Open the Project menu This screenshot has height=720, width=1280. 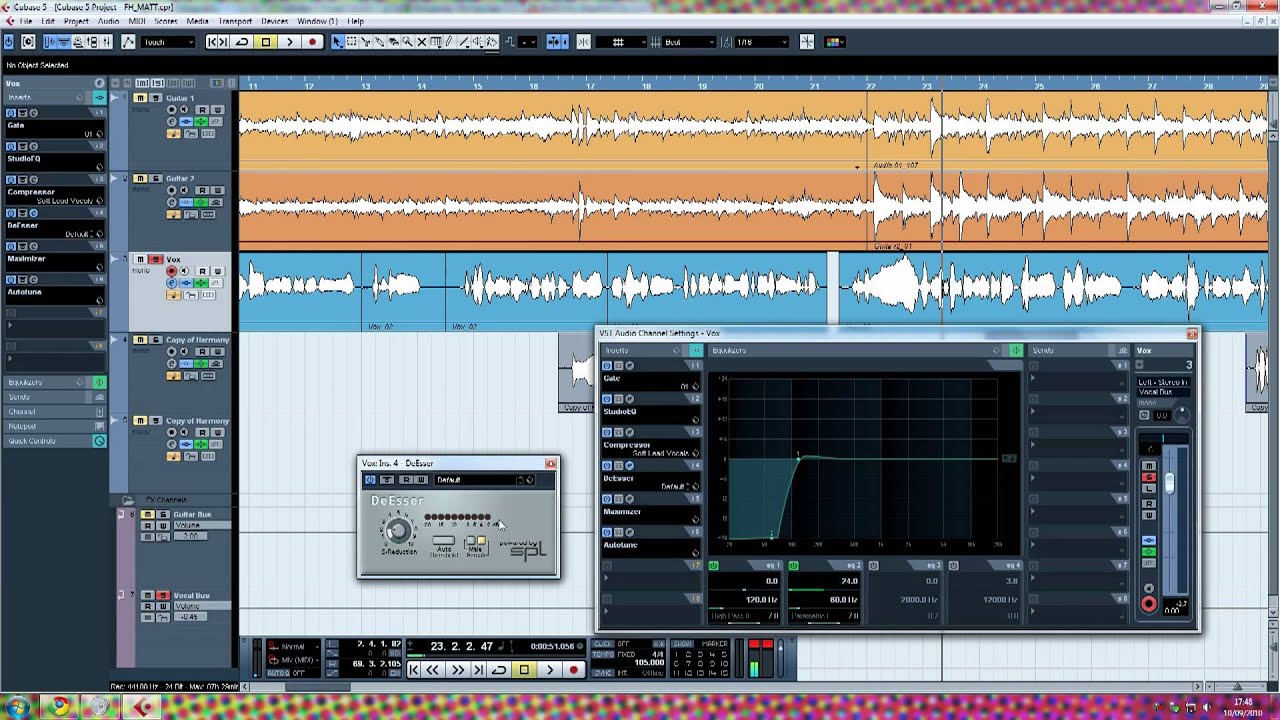click(76, 21)
